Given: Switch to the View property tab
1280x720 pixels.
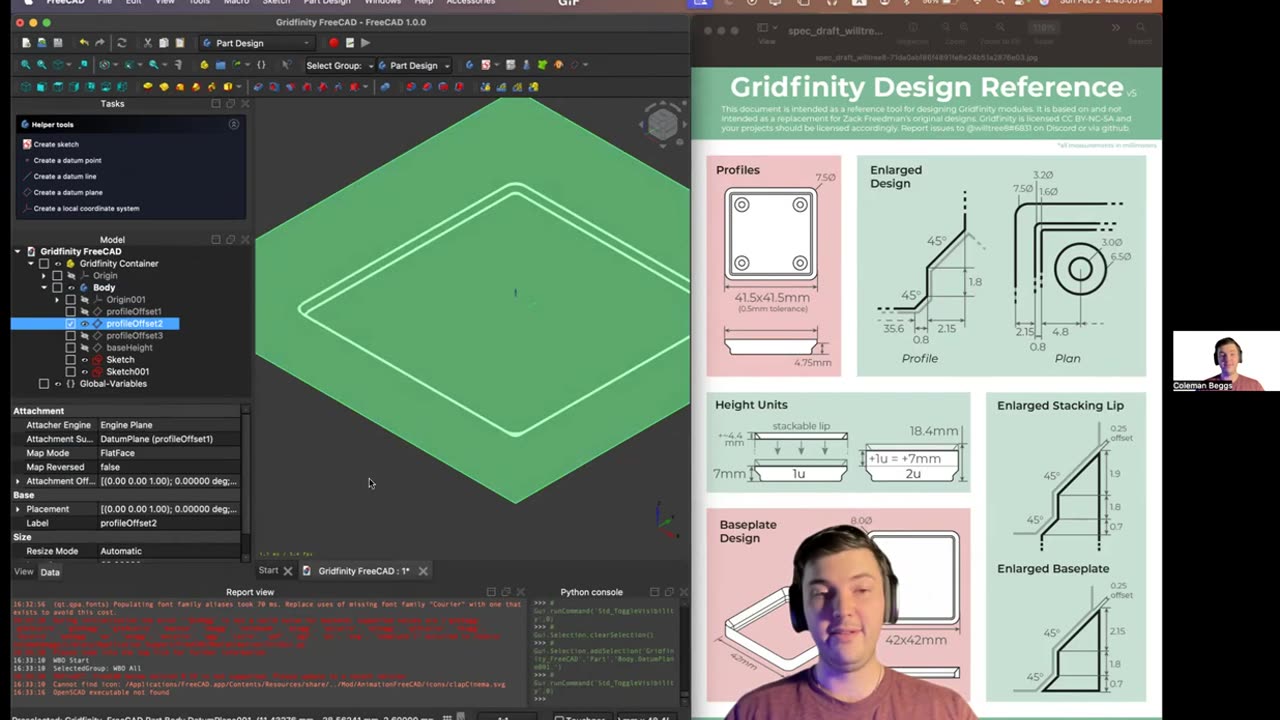Looking at the screenshot, I should [23, 572].
